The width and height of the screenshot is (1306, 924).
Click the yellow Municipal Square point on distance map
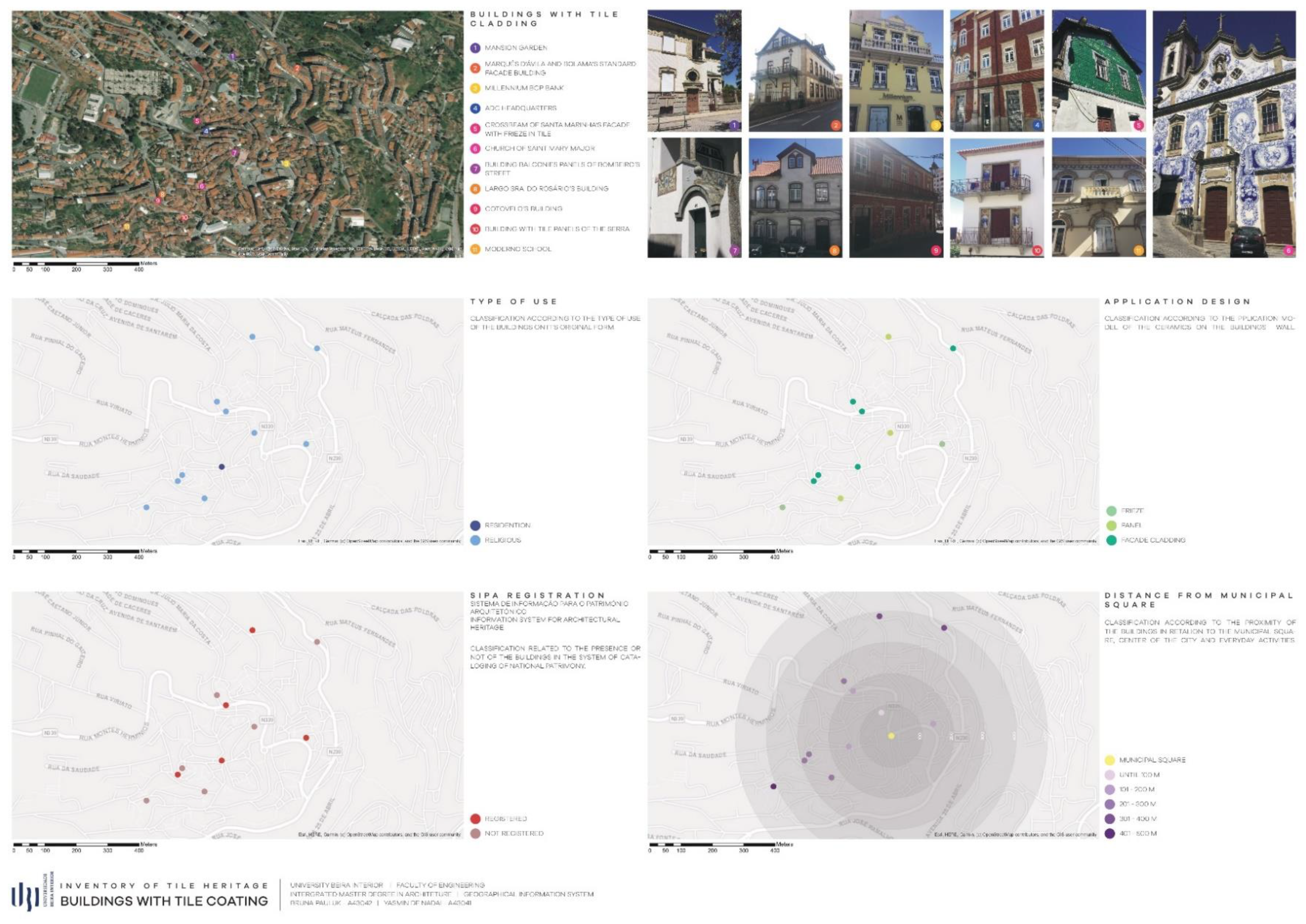tap(891, 736)
